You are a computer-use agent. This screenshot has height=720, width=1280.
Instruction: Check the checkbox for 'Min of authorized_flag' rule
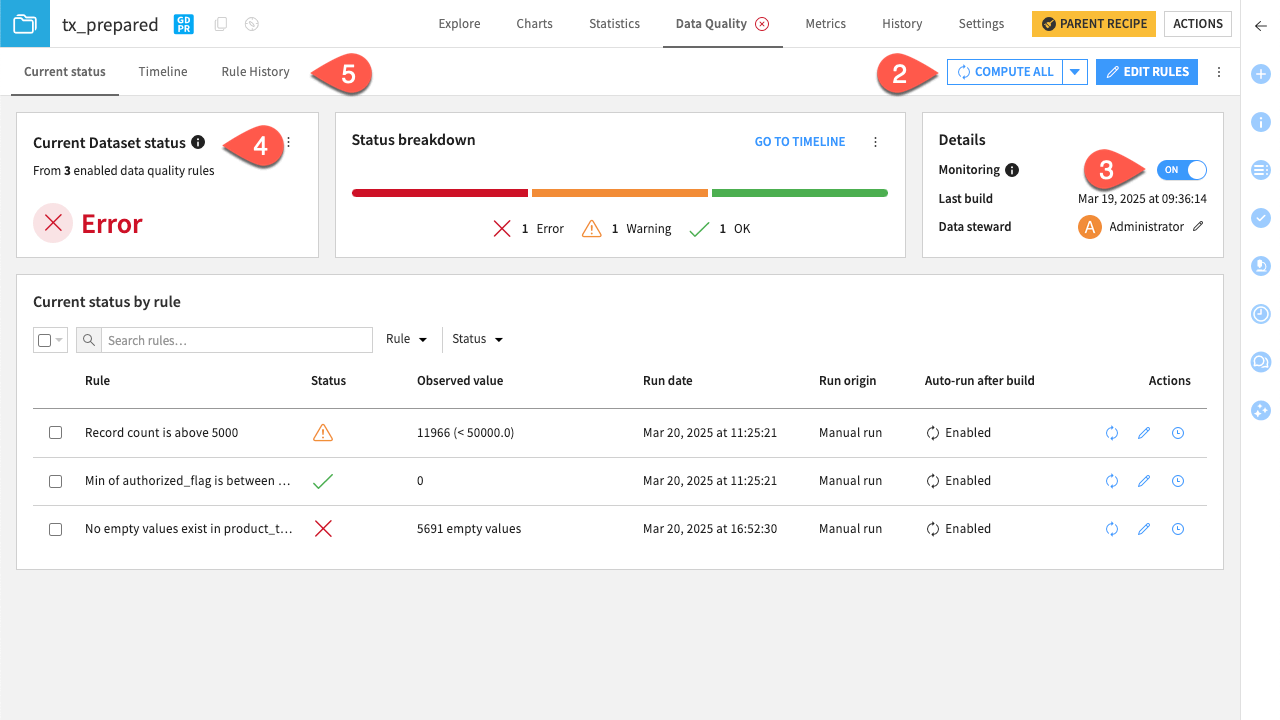[x=55, y=481]
